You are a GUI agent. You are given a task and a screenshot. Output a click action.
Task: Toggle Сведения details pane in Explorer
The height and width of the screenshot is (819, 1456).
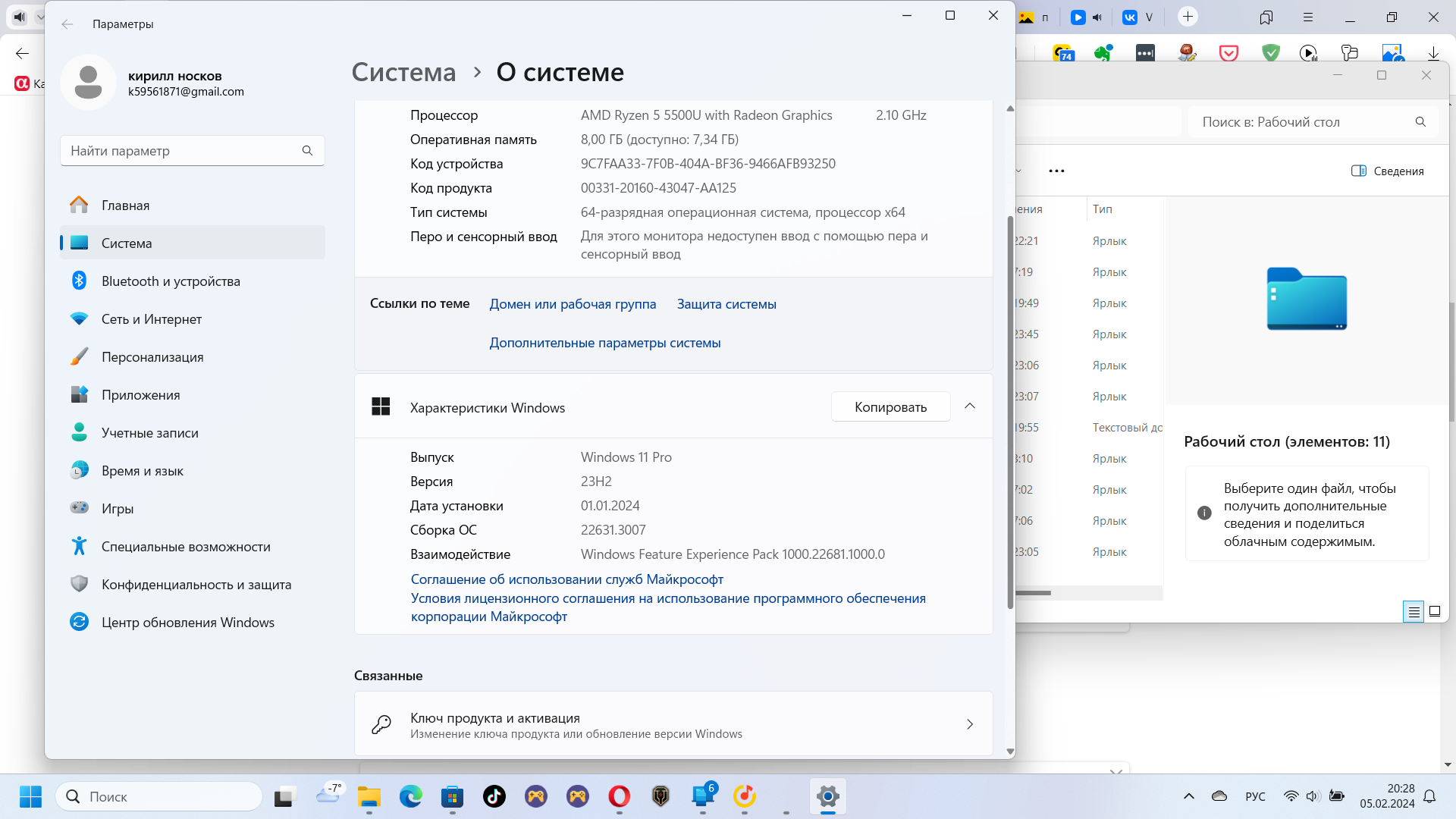pyautogui.click(x=1388, y=171)
